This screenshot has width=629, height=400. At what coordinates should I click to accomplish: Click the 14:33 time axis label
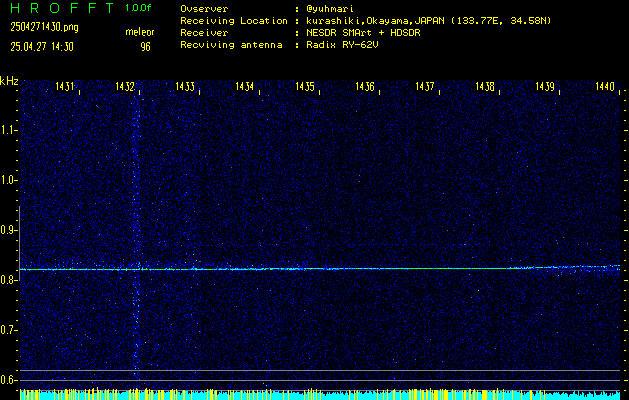185,86
